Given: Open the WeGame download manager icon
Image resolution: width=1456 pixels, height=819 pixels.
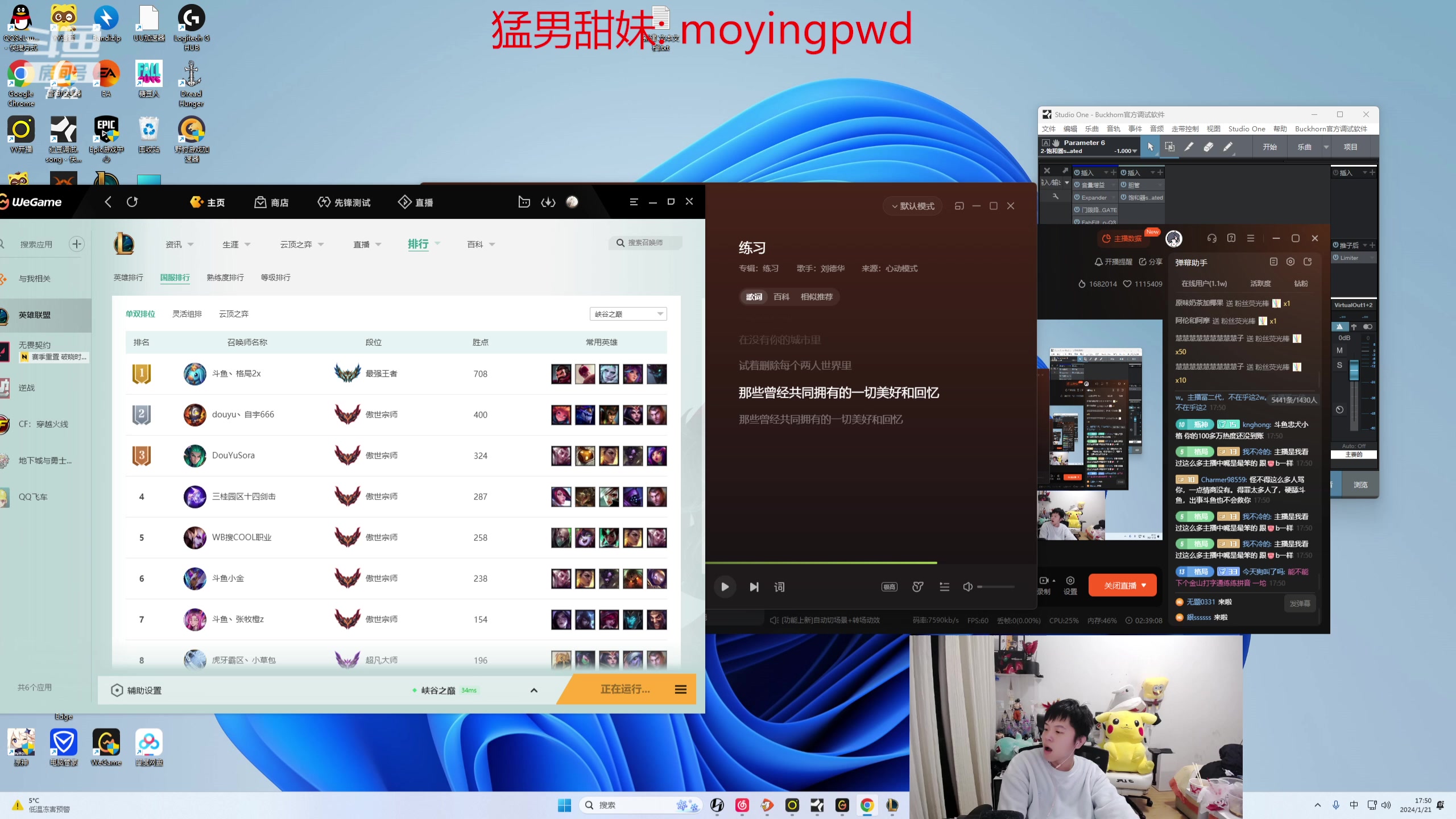Looking at the screenshot, I should click(x=548, y=202).
